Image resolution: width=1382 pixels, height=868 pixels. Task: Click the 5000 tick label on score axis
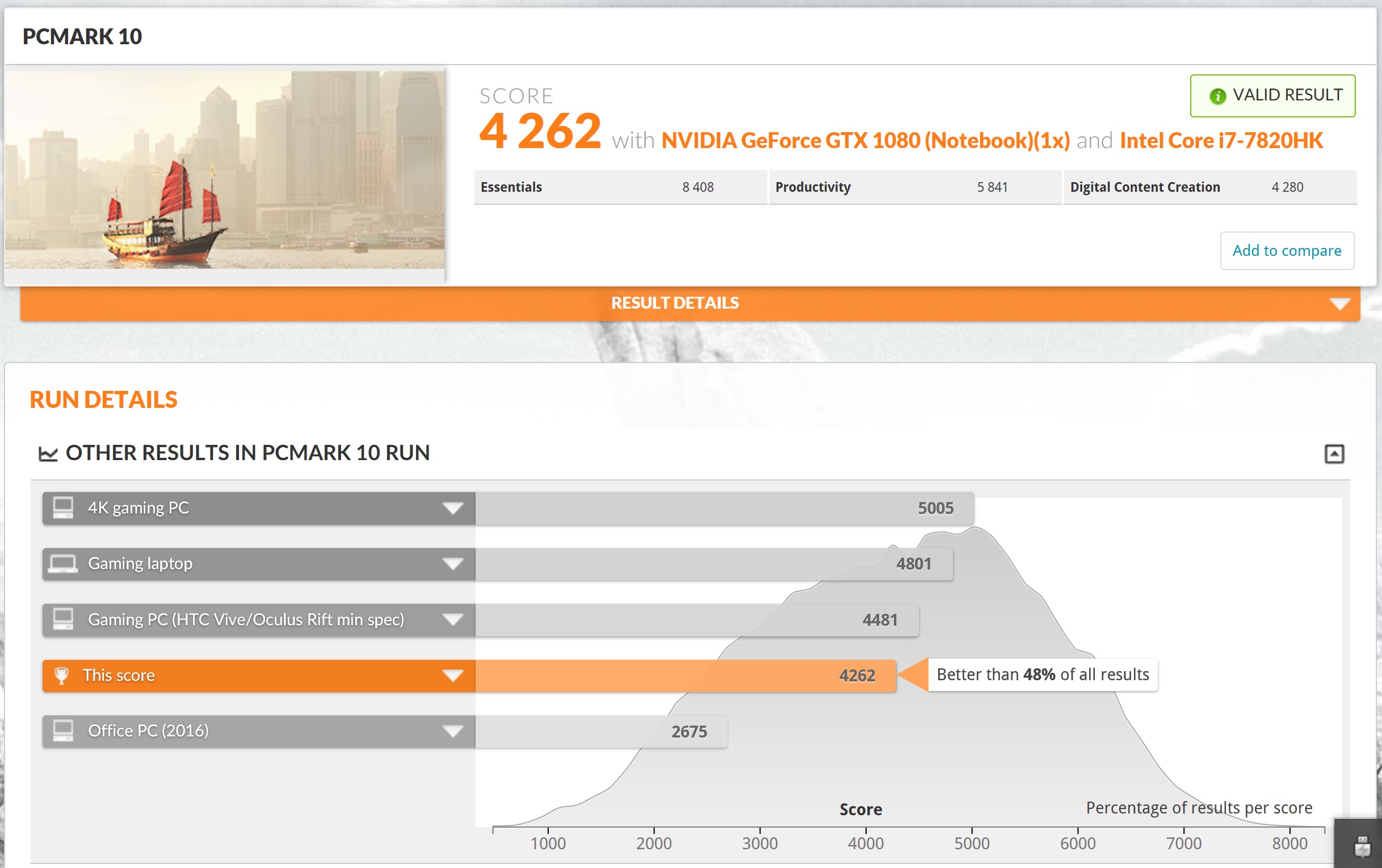(972, 844)
